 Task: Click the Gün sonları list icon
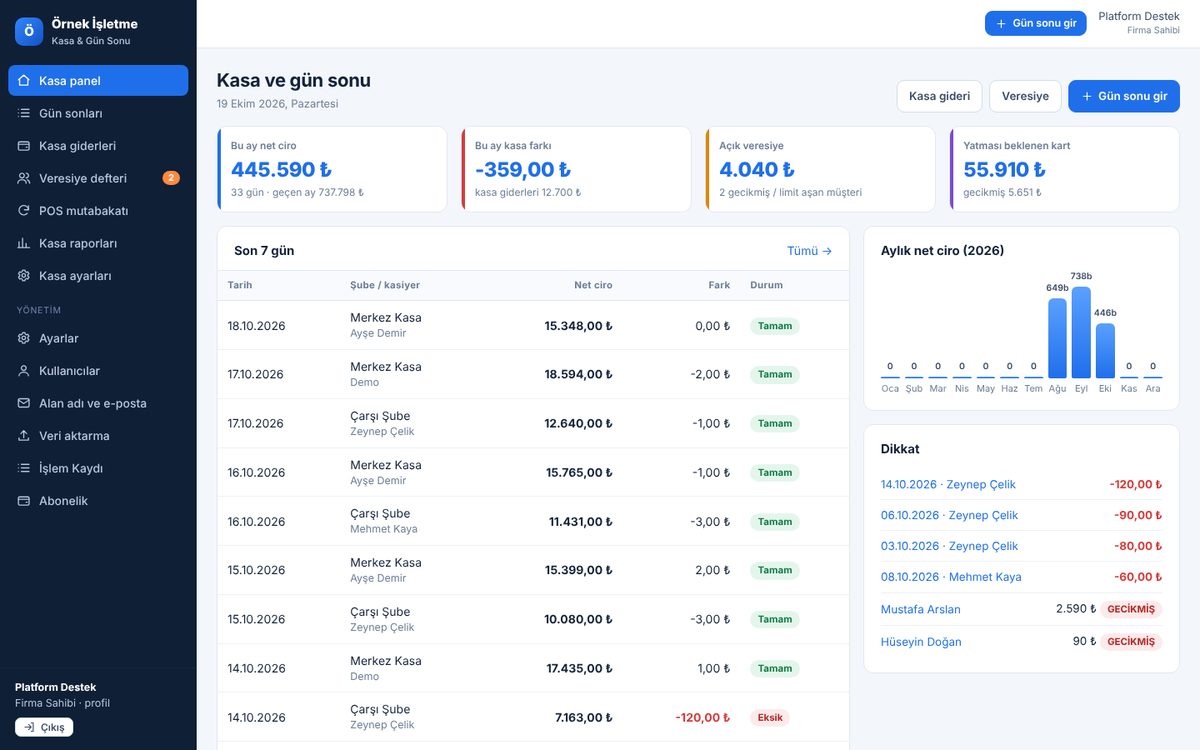point(24,113)
